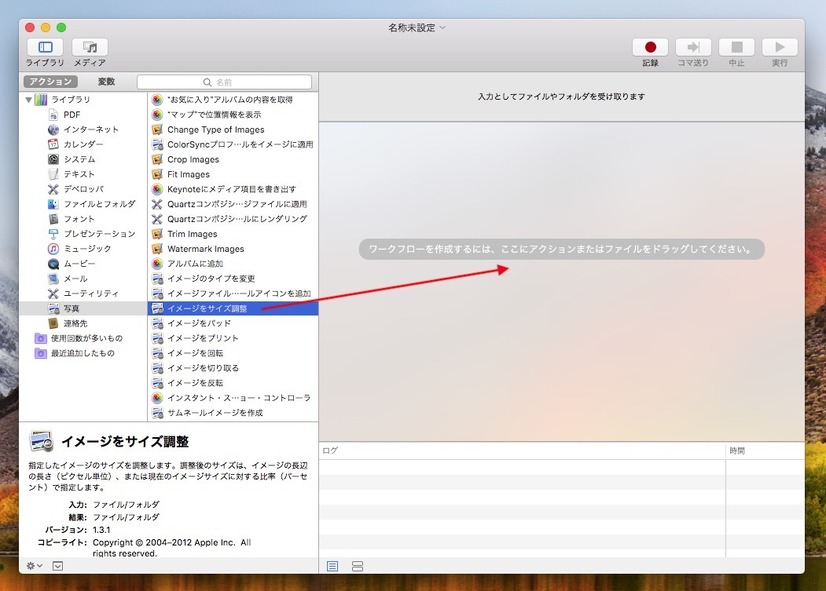Run the workflow with 実行 button

click(x=780, y=47)
